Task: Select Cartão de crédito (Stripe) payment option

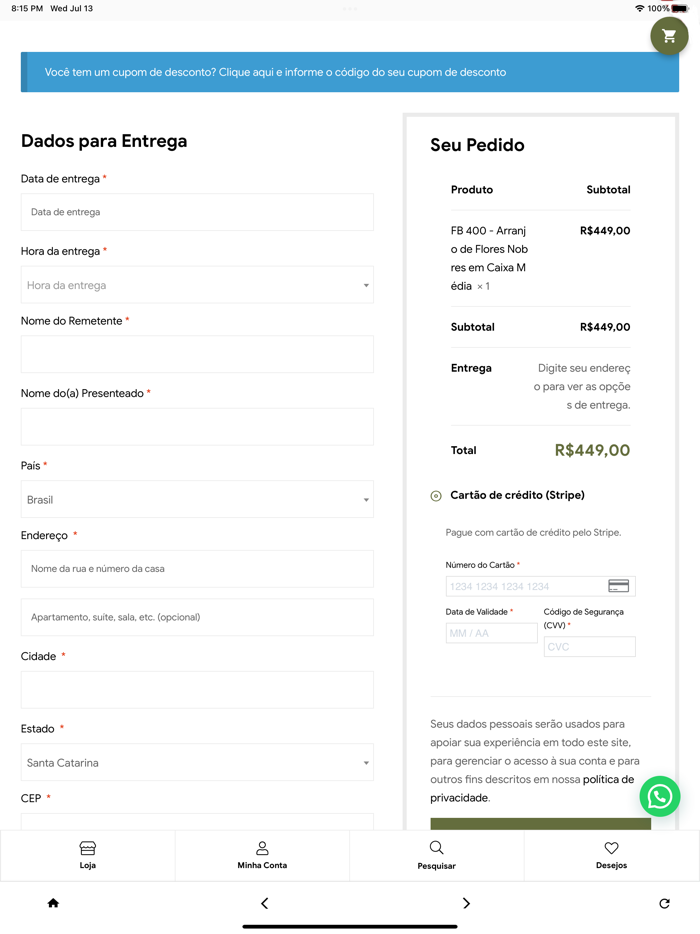Action: coord(436,496)
